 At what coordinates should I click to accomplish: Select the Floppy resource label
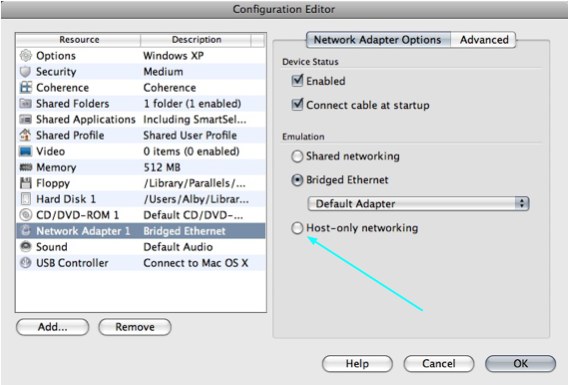click(53, 183)
